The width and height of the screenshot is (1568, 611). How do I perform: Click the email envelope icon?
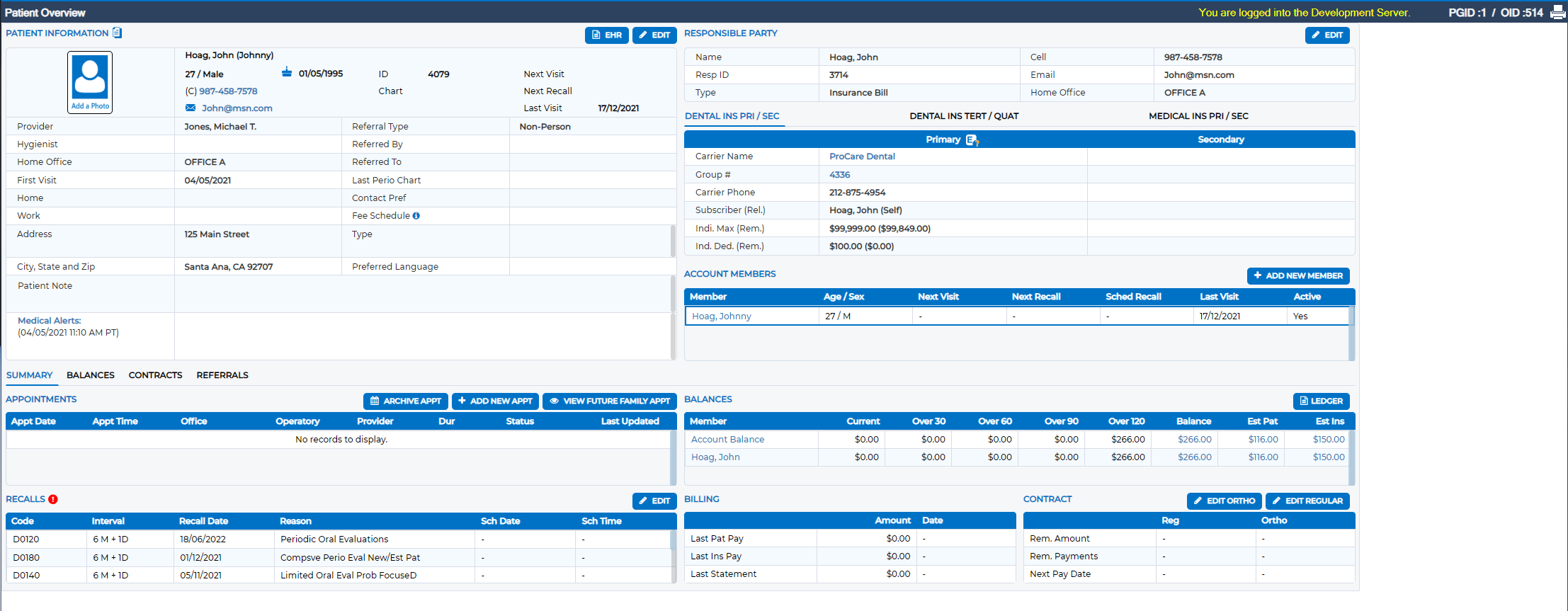tap(191, 108)
